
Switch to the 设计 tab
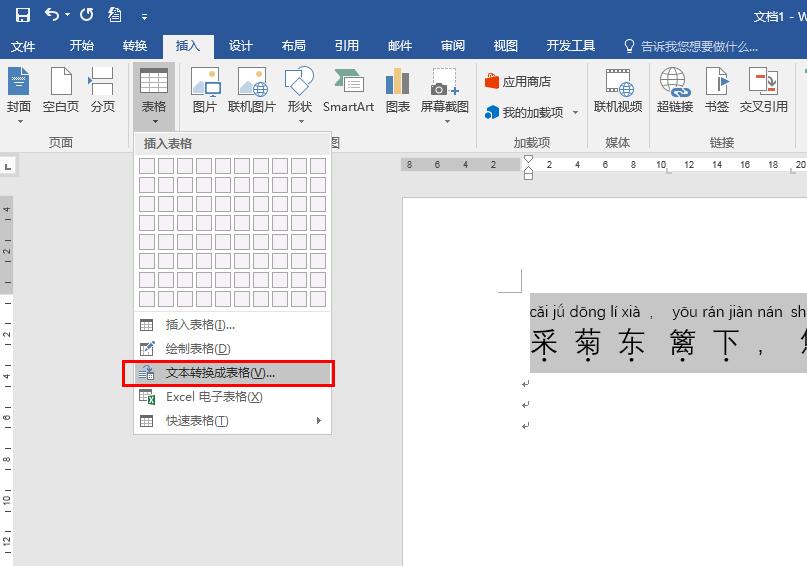[x=240, y=46]
